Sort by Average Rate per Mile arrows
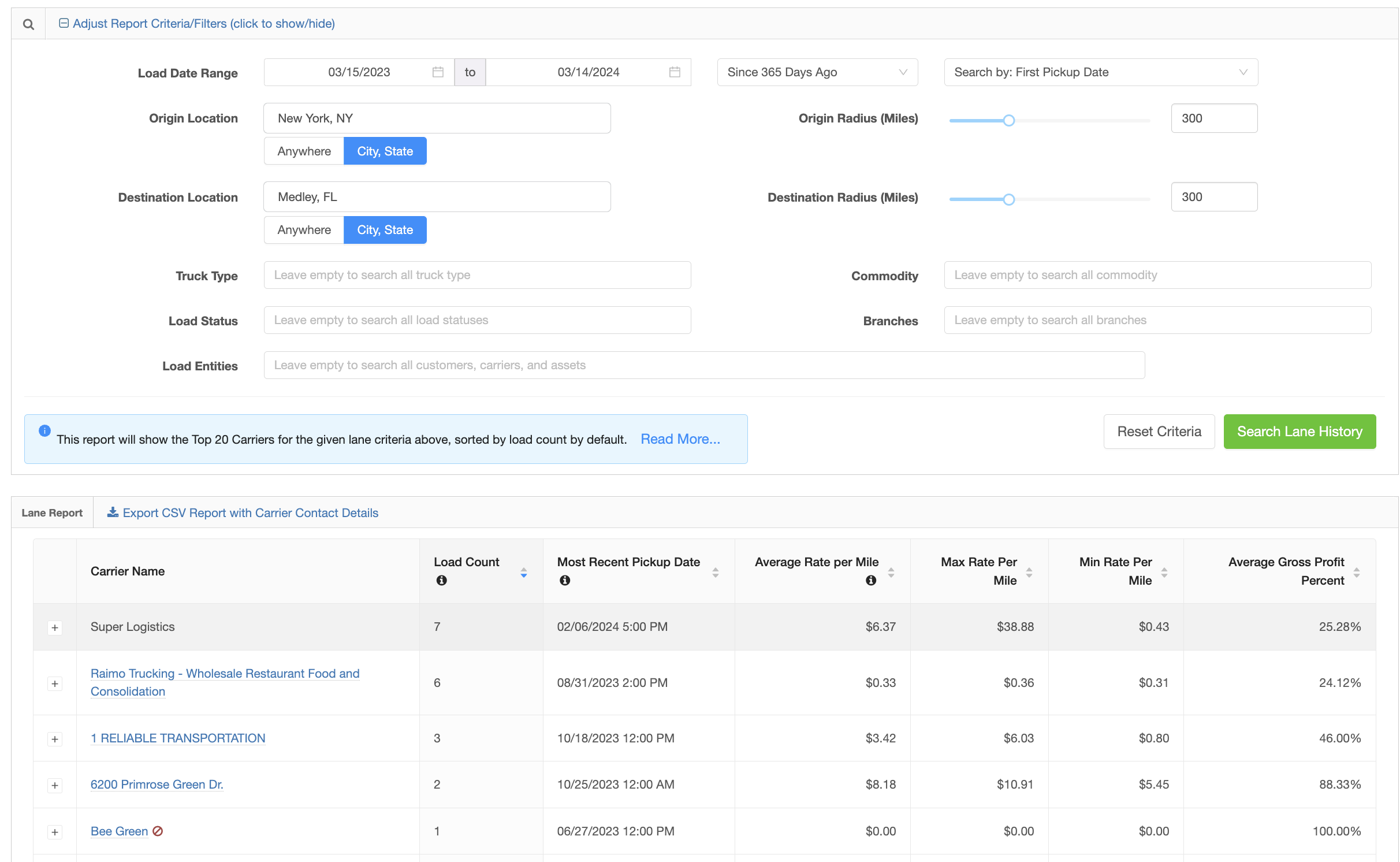The width and height of the screenshot is (1400, 862). [891, 572]
